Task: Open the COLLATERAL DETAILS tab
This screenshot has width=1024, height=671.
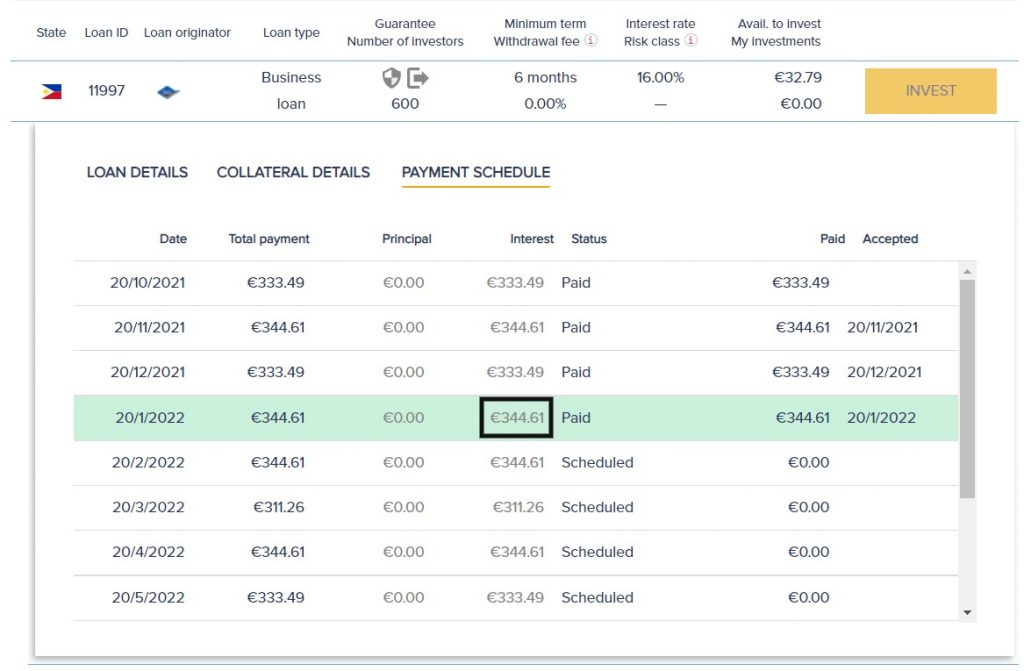Action: [x=293, y=172]
